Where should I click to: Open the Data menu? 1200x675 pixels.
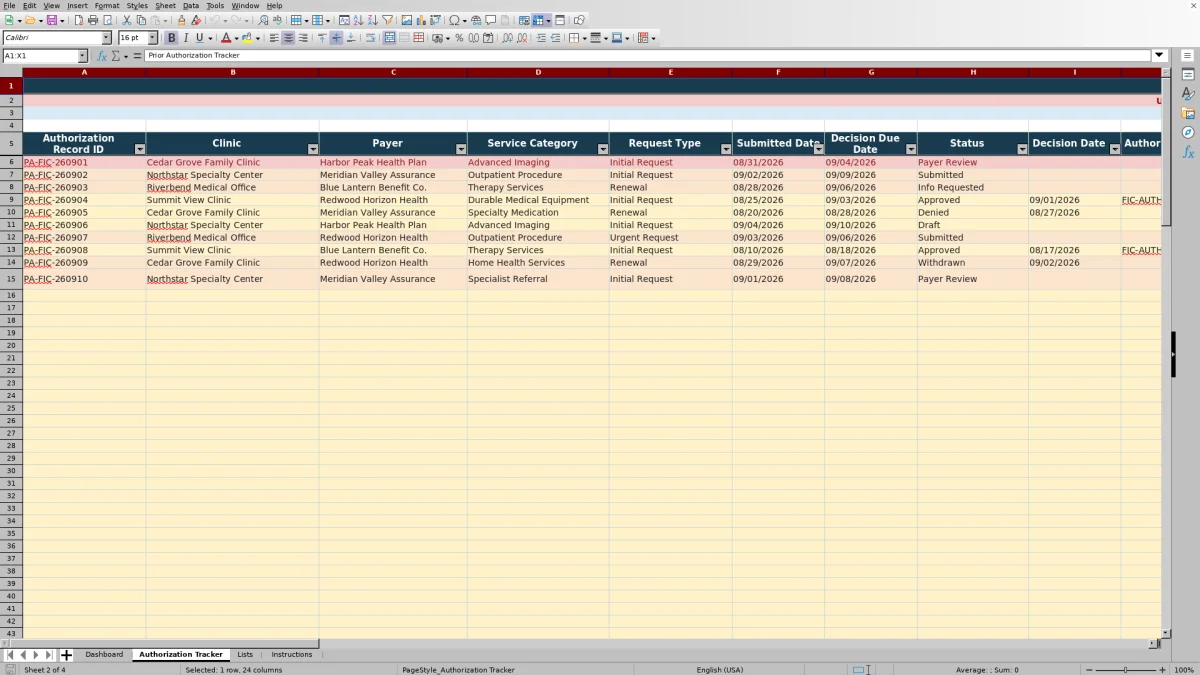click(x=191, y=6)
